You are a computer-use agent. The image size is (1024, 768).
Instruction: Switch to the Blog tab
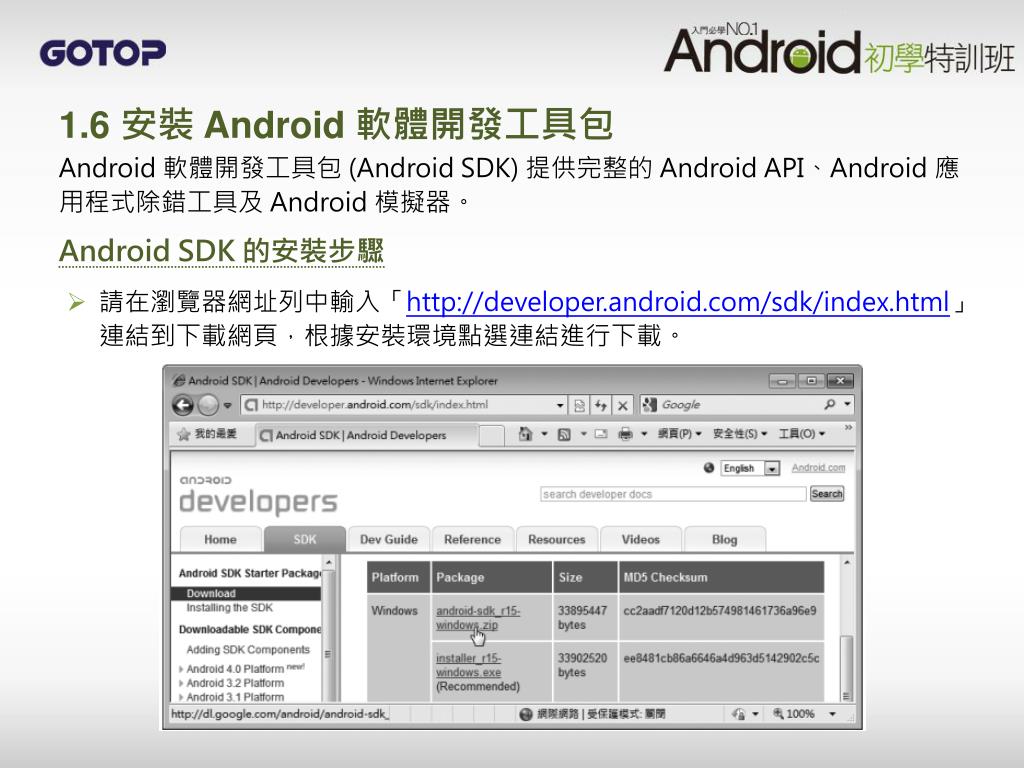click(724, 539)
